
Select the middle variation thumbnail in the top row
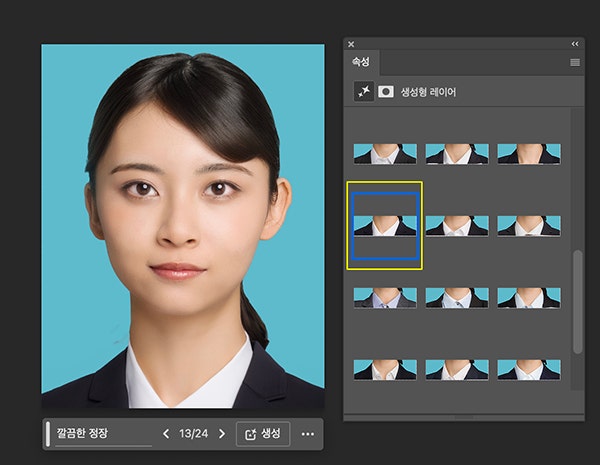[x=457, y=154]
